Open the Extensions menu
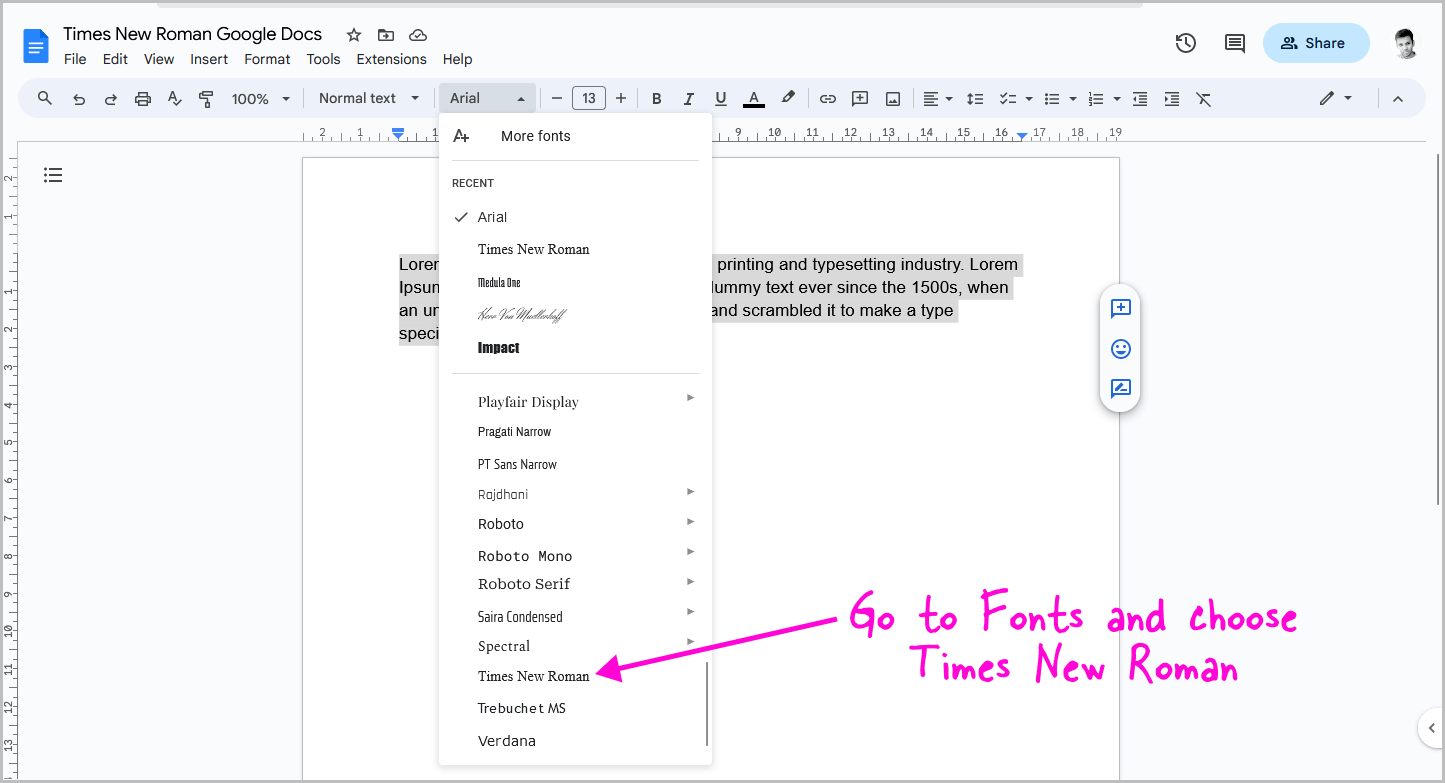 point(391,59)
